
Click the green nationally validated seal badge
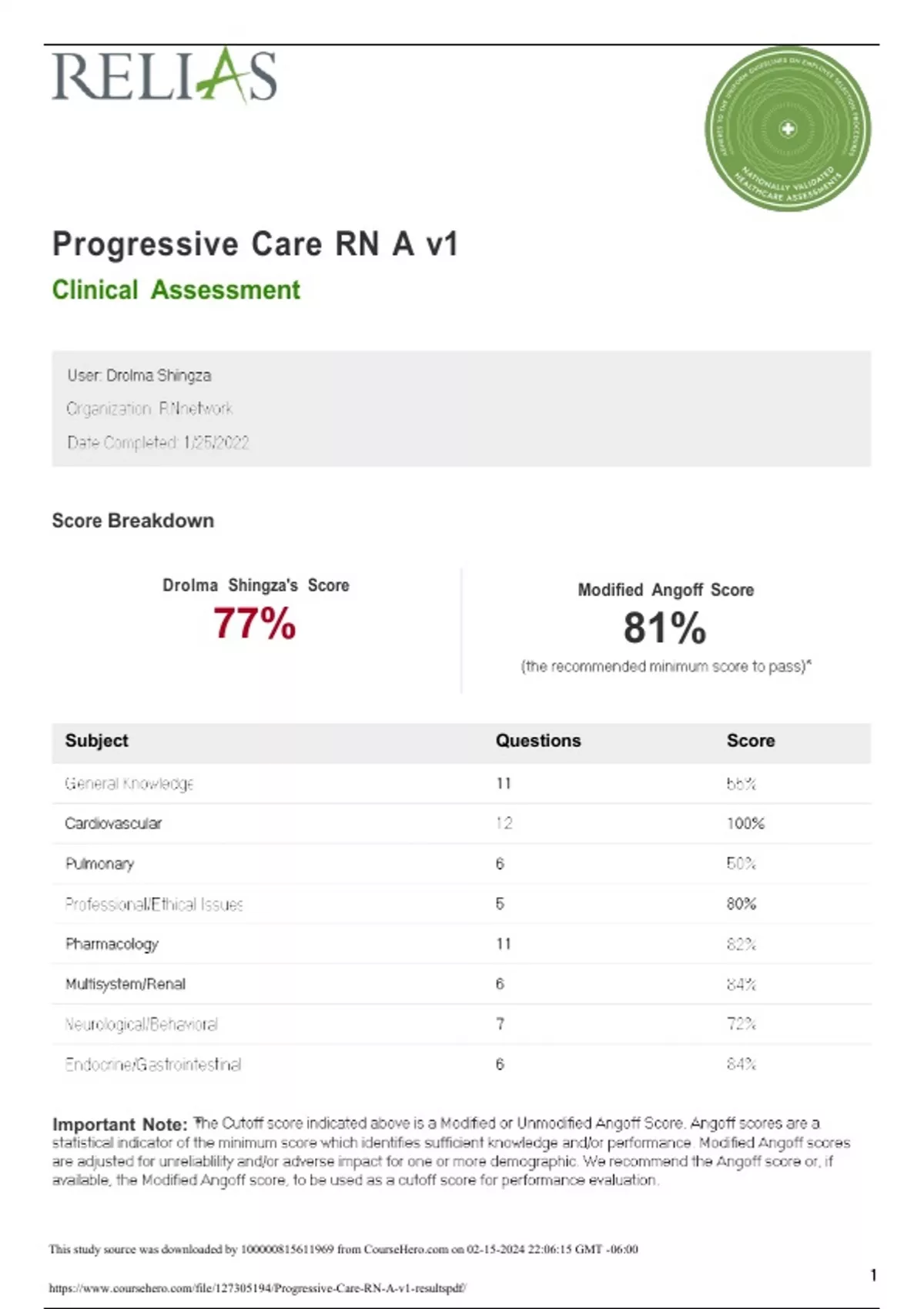(787, 129)
